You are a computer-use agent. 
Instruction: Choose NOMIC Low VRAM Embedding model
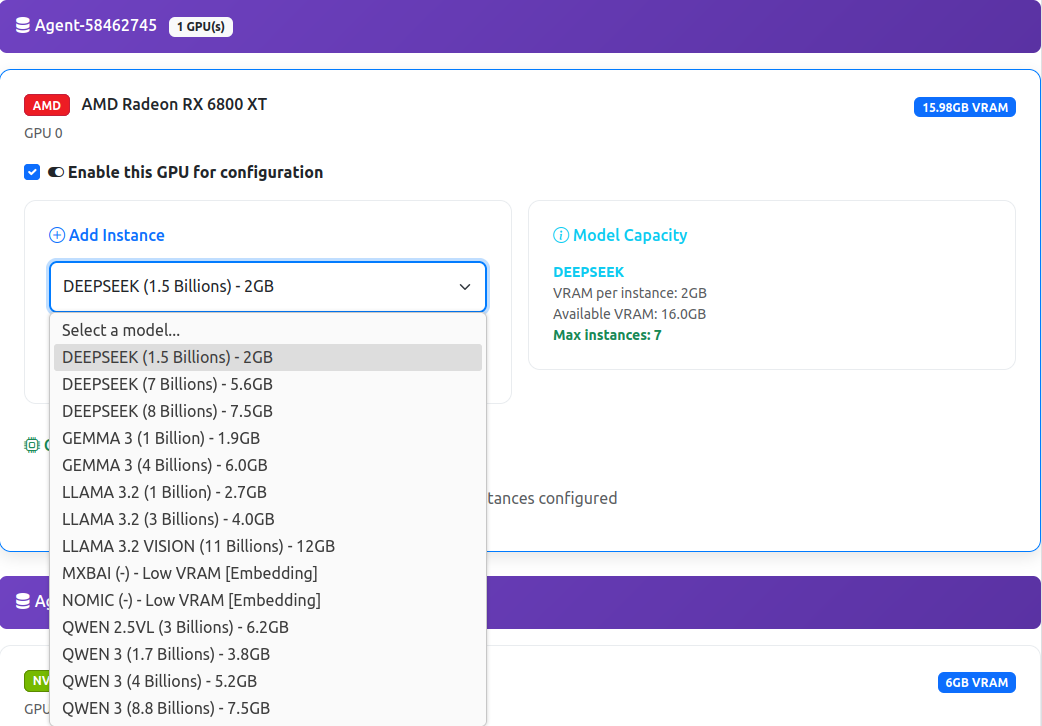click(191, 600)
